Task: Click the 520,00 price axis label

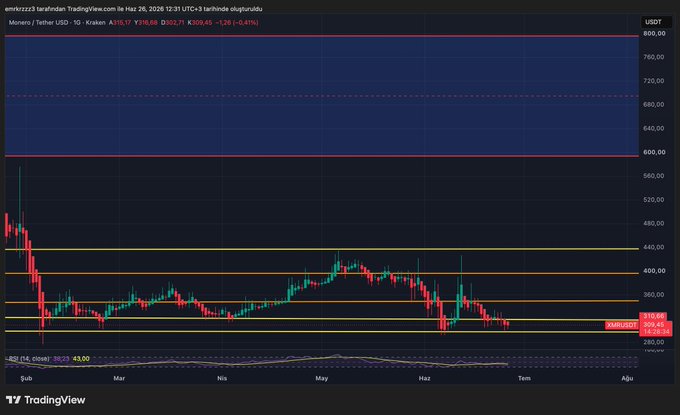Action: coord(654,199)
